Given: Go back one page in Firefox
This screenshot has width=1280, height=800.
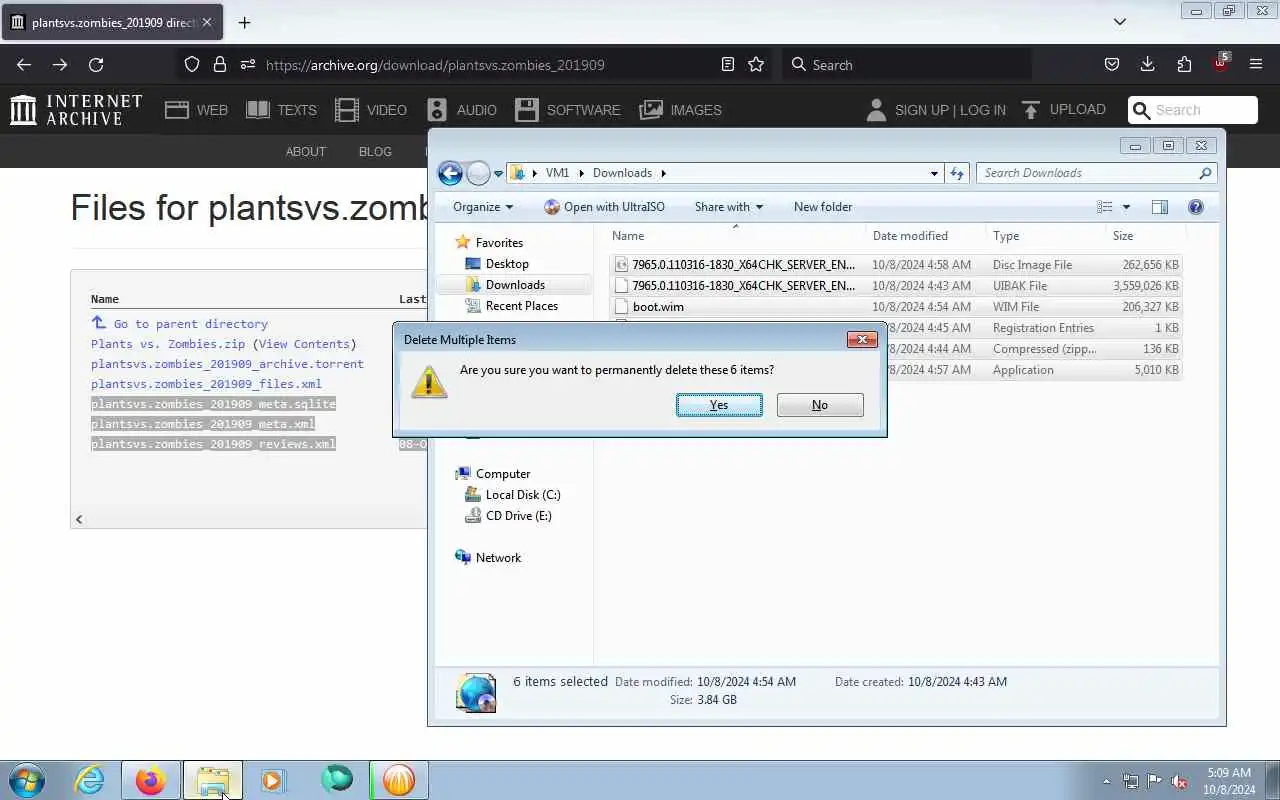Looking at the screenshot, I should pyautogui.click(x=24, y=64).
